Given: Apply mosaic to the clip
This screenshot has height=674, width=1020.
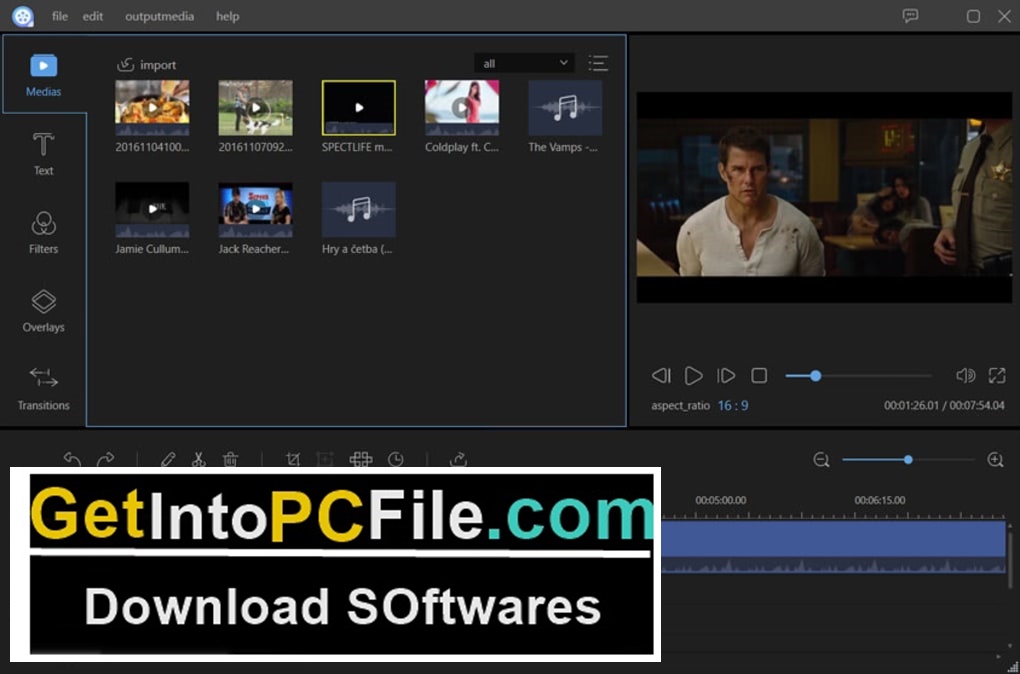Looking at the screenshot, I should tap(361, 459).
